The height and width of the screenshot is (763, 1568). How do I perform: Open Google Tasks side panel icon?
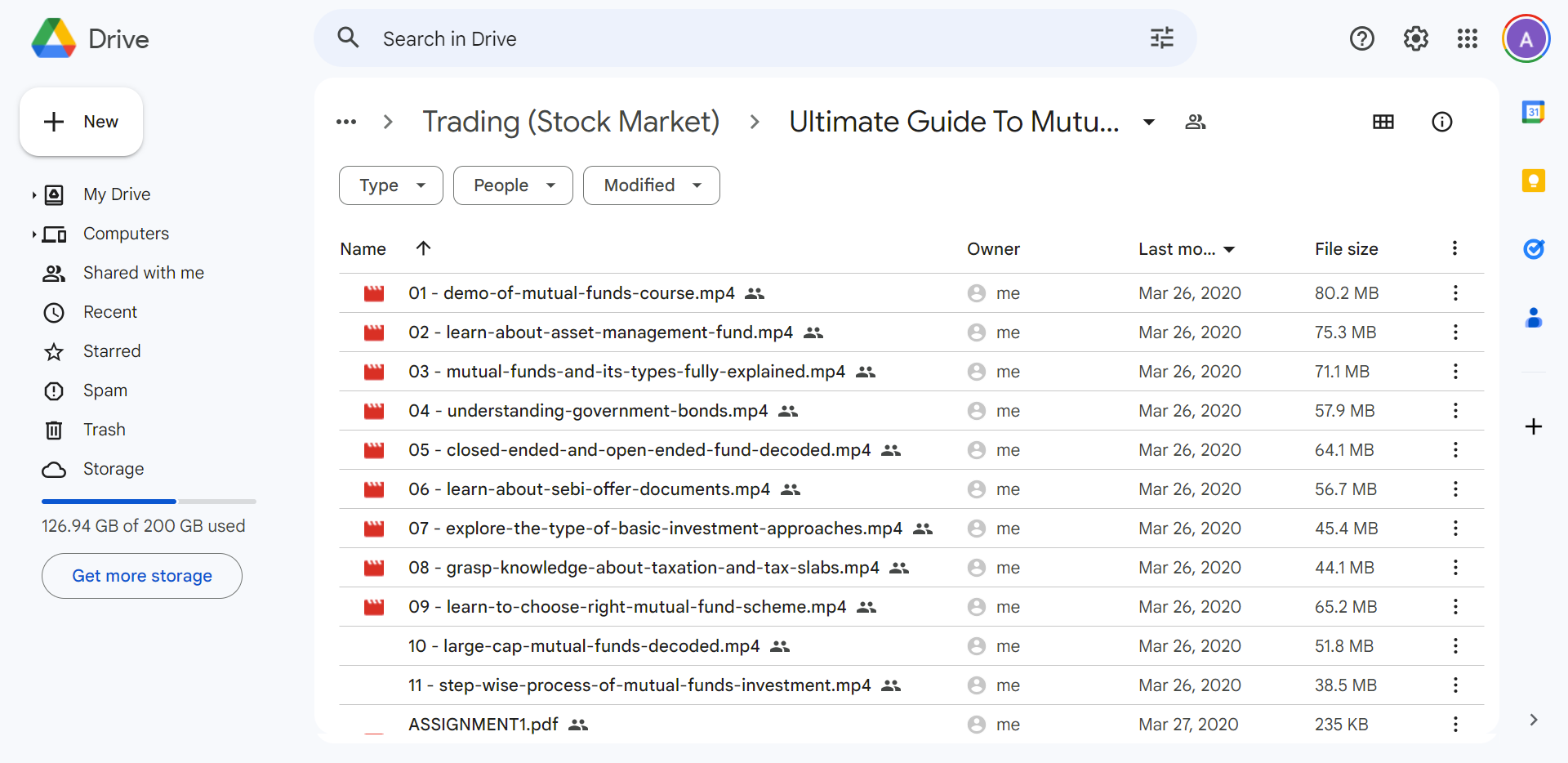1533,248
